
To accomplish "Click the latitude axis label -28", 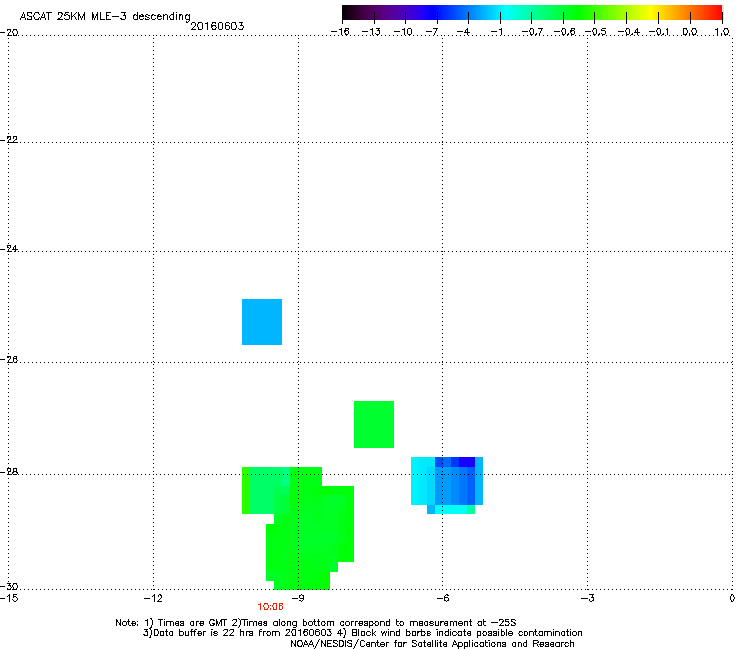I will pyautogui.click(x=9, y=472).
